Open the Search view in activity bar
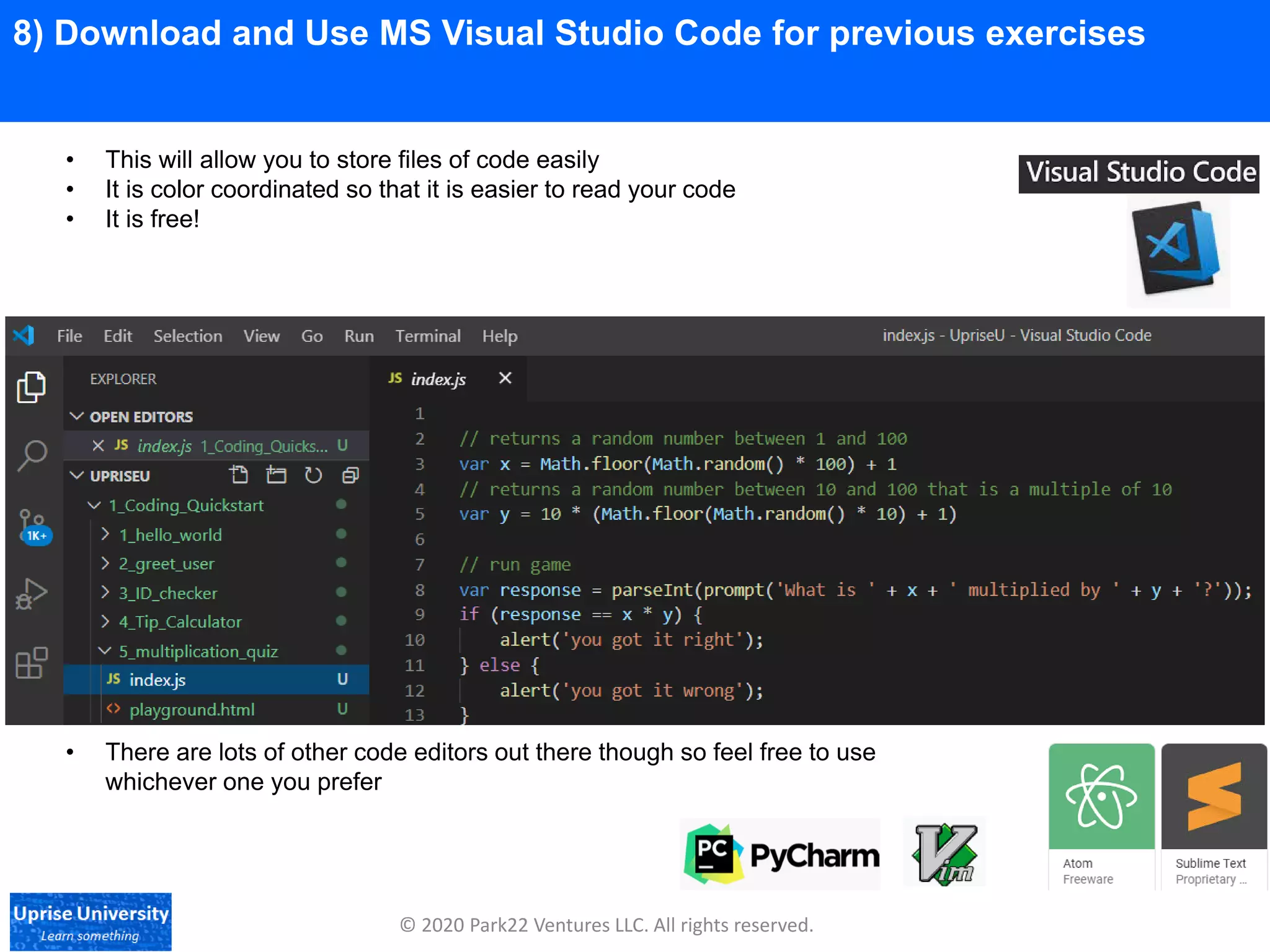1270x952 pixels. pyautogui.click(x=32, y=456)
